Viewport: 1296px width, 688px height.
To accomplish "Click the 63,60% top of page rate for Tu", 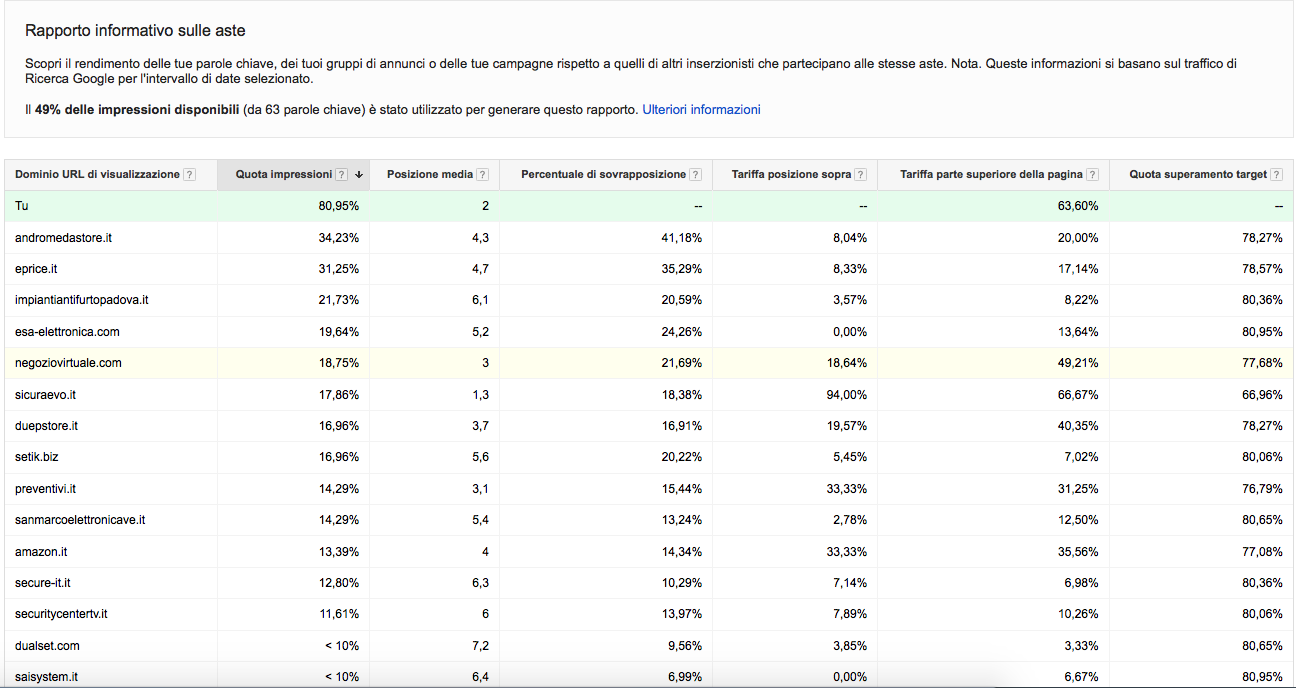I will point(1077,206).
